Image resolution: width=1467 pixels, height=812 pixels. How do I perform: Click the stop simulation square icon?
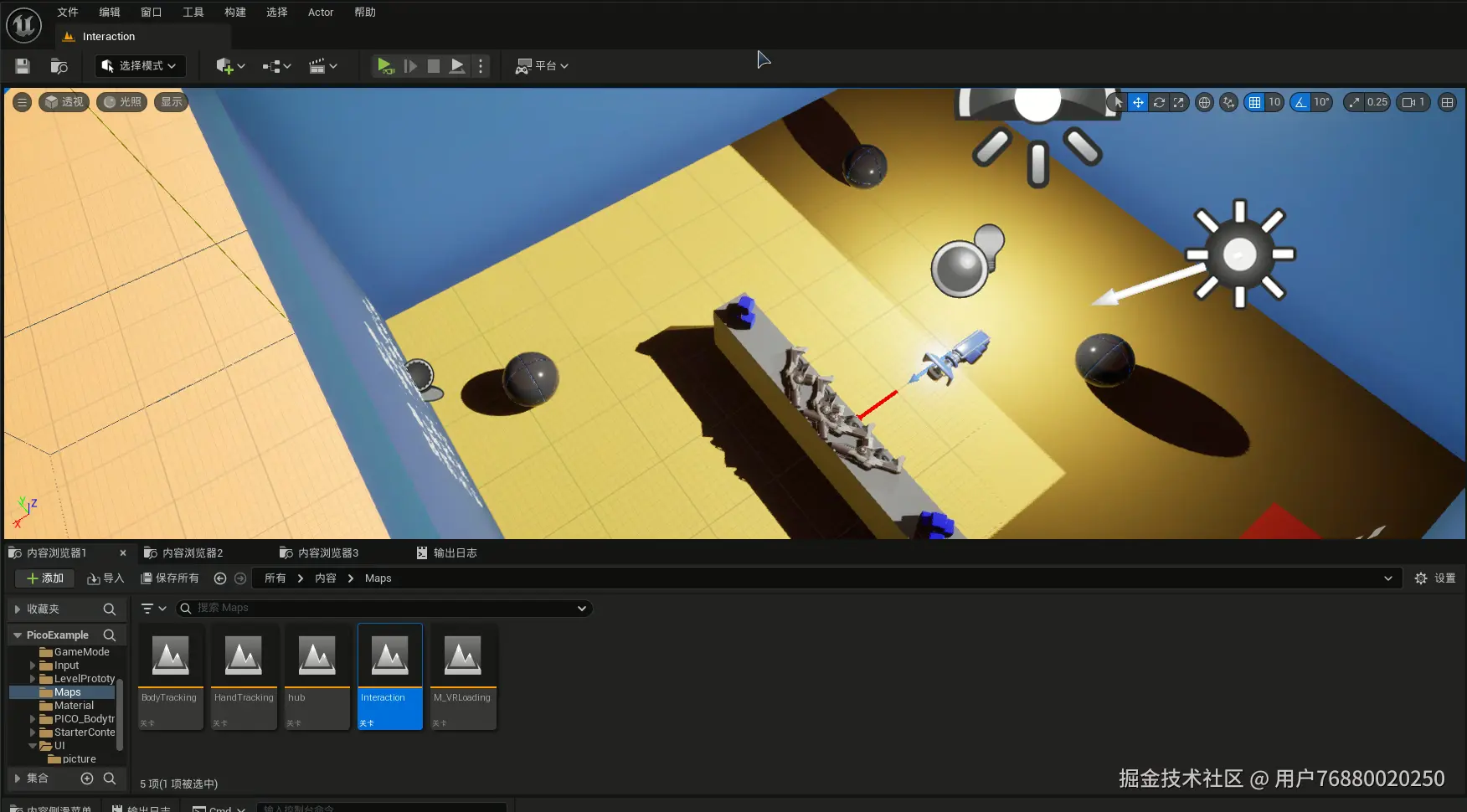434,66
